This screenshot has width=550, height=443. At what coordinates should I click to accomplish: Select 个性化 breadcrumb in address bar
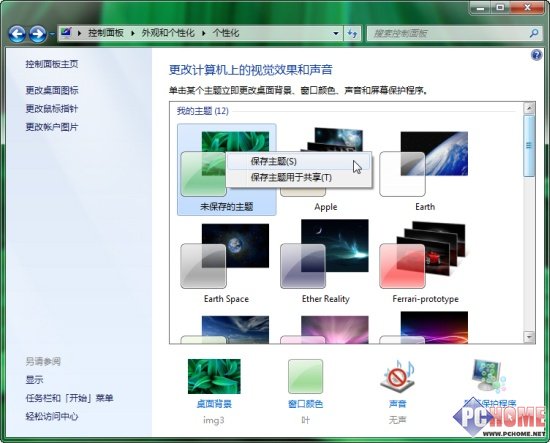point(226,33)
